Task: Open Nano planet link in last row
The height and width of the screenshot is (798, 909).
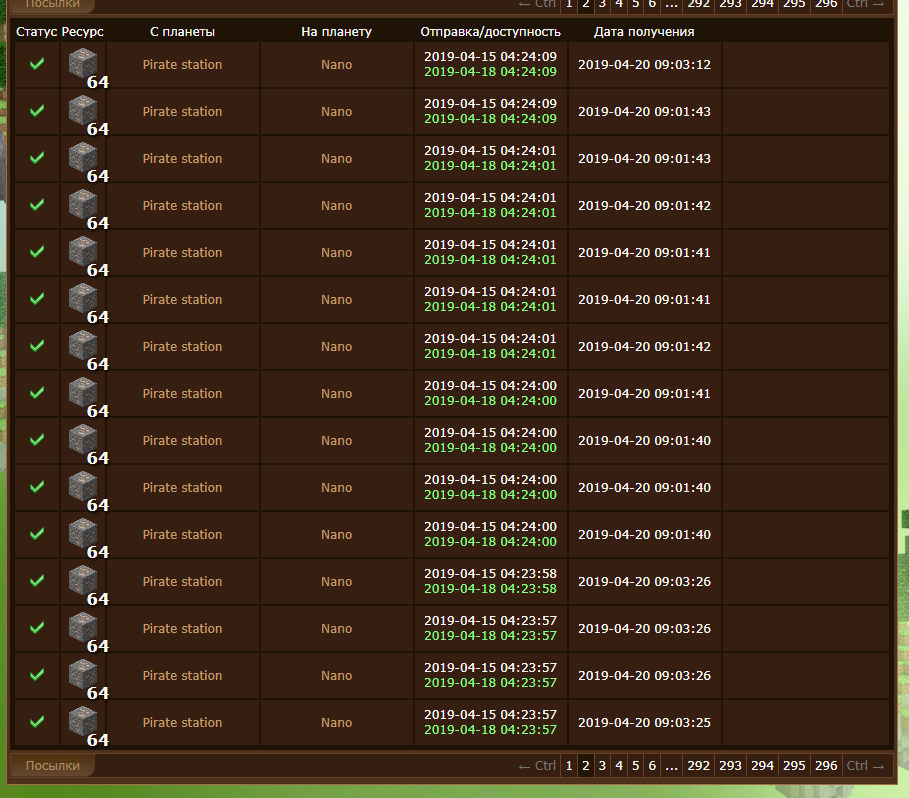Action: [x=336, y=722]
